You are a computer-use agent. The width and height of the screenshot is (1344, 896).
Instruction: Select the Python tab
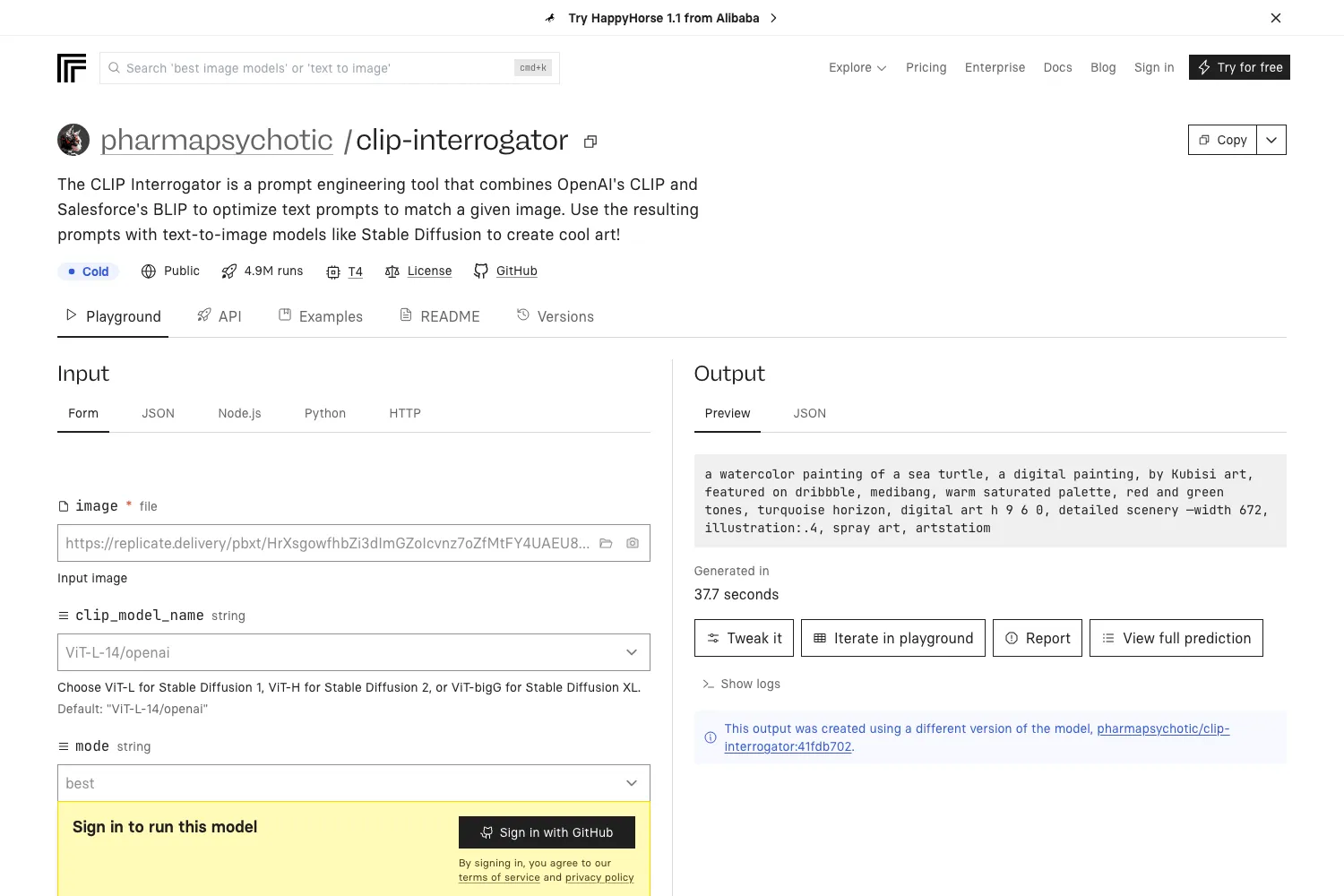point(325,413)
